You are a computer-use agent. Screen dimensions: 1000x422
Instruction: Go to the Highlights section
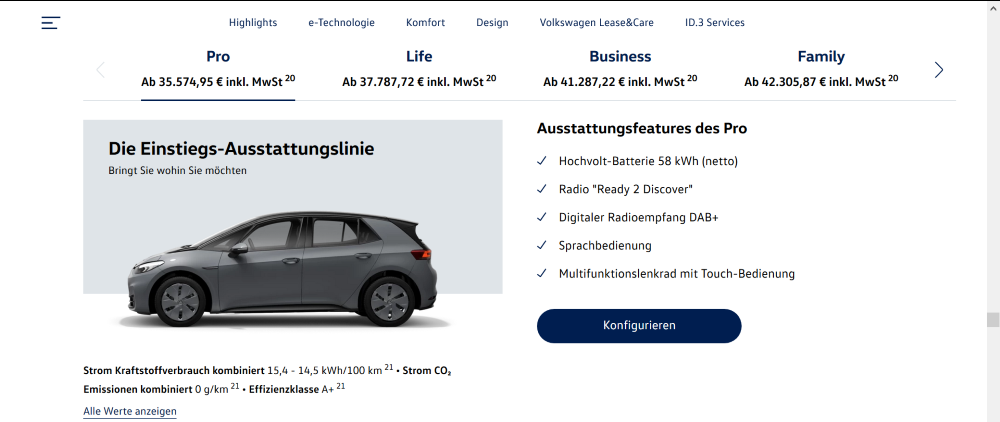252,22
